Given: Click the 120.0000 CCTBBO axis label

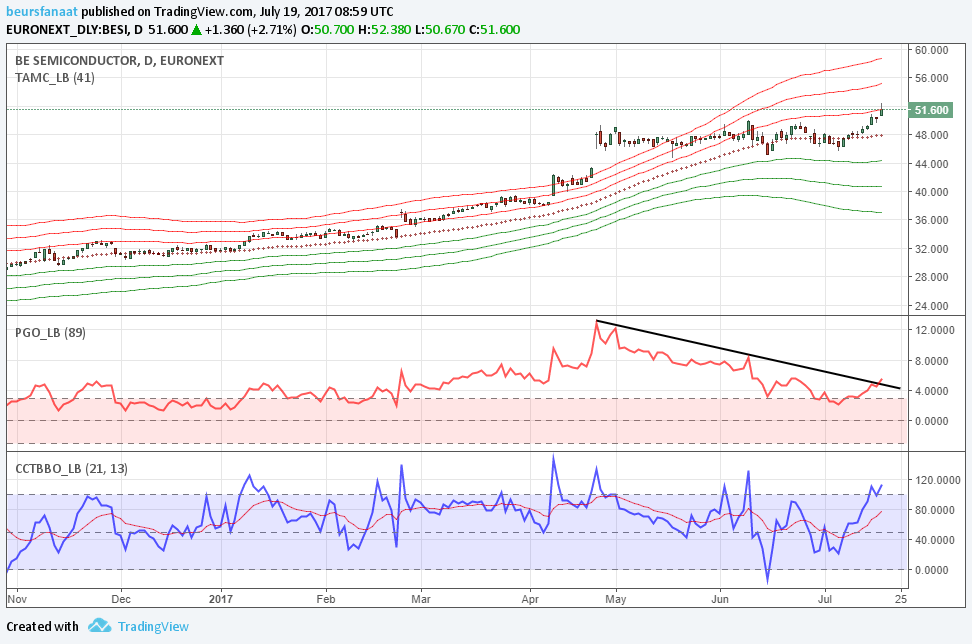Looking at the screenshot, I should point(938,480).
